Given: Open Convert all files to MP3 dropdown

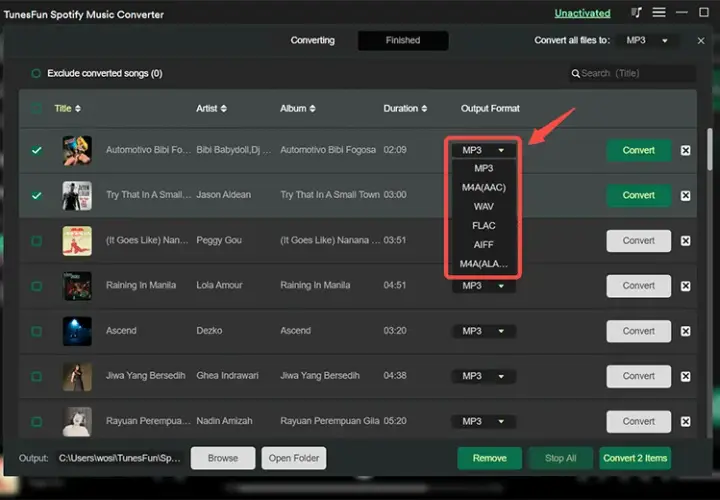Looking at the screenshot, I should (x=647, y=40).
